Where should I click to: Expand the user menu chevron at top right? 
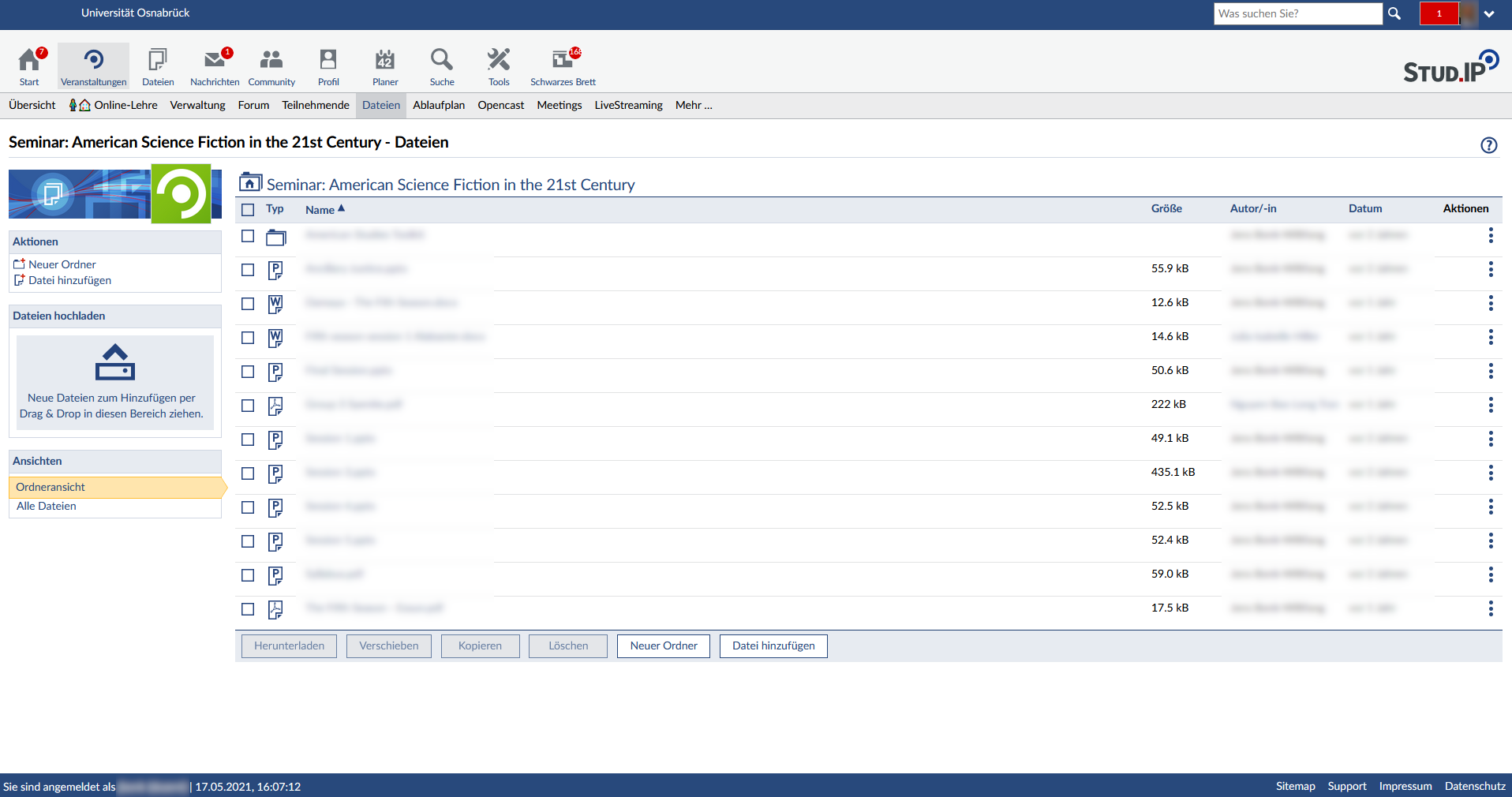point(1489,14)
